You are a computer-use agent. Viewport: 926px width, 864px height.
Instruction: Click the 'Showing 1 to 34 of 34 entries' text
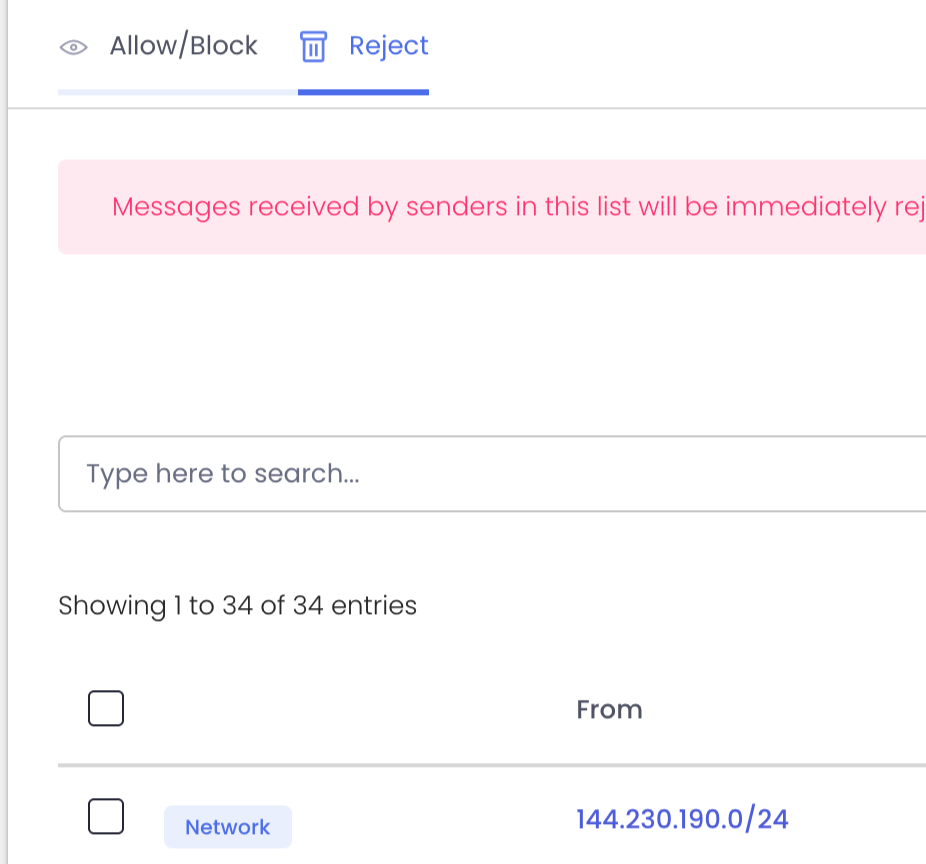237,606
